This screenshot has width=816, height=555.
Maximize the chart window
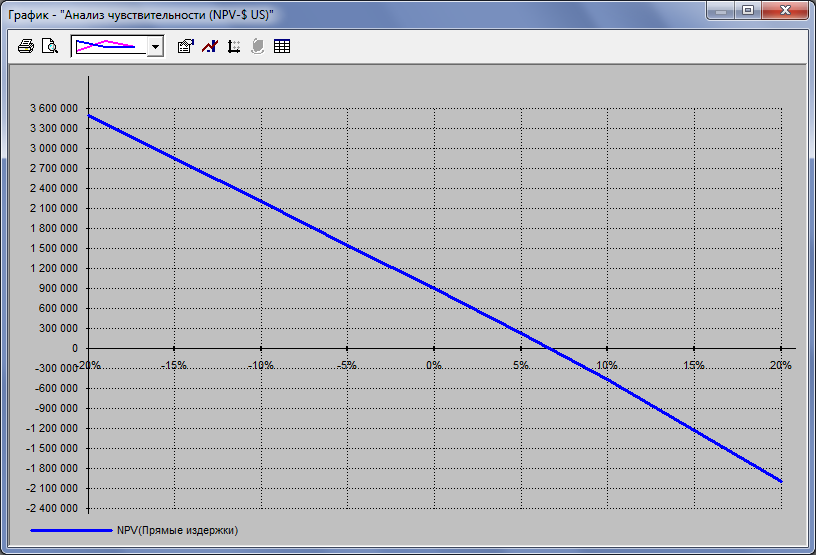click(x=748, y=10)
